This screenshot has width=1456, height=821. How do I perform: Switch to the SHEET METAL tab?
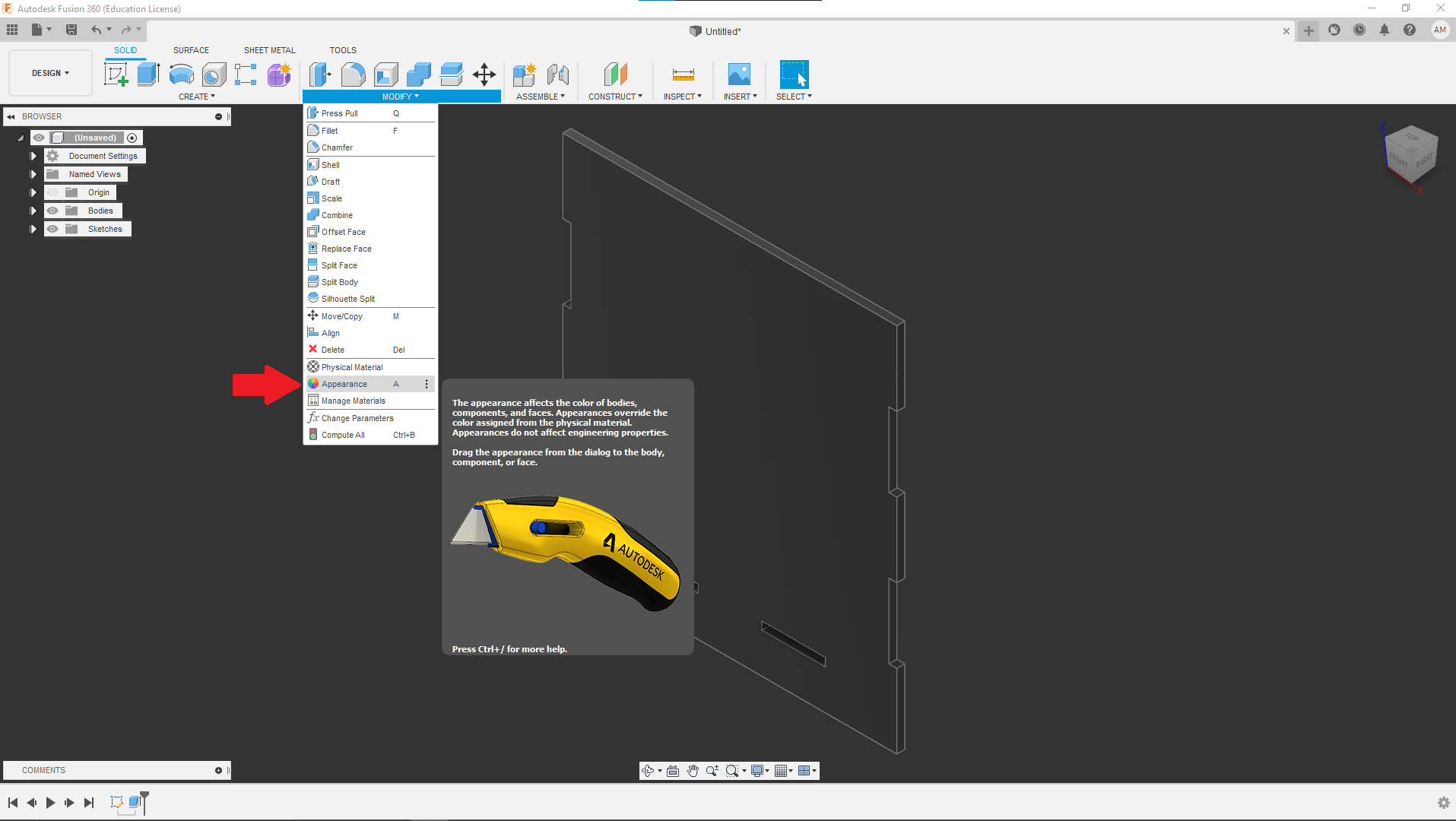point(269,50)
